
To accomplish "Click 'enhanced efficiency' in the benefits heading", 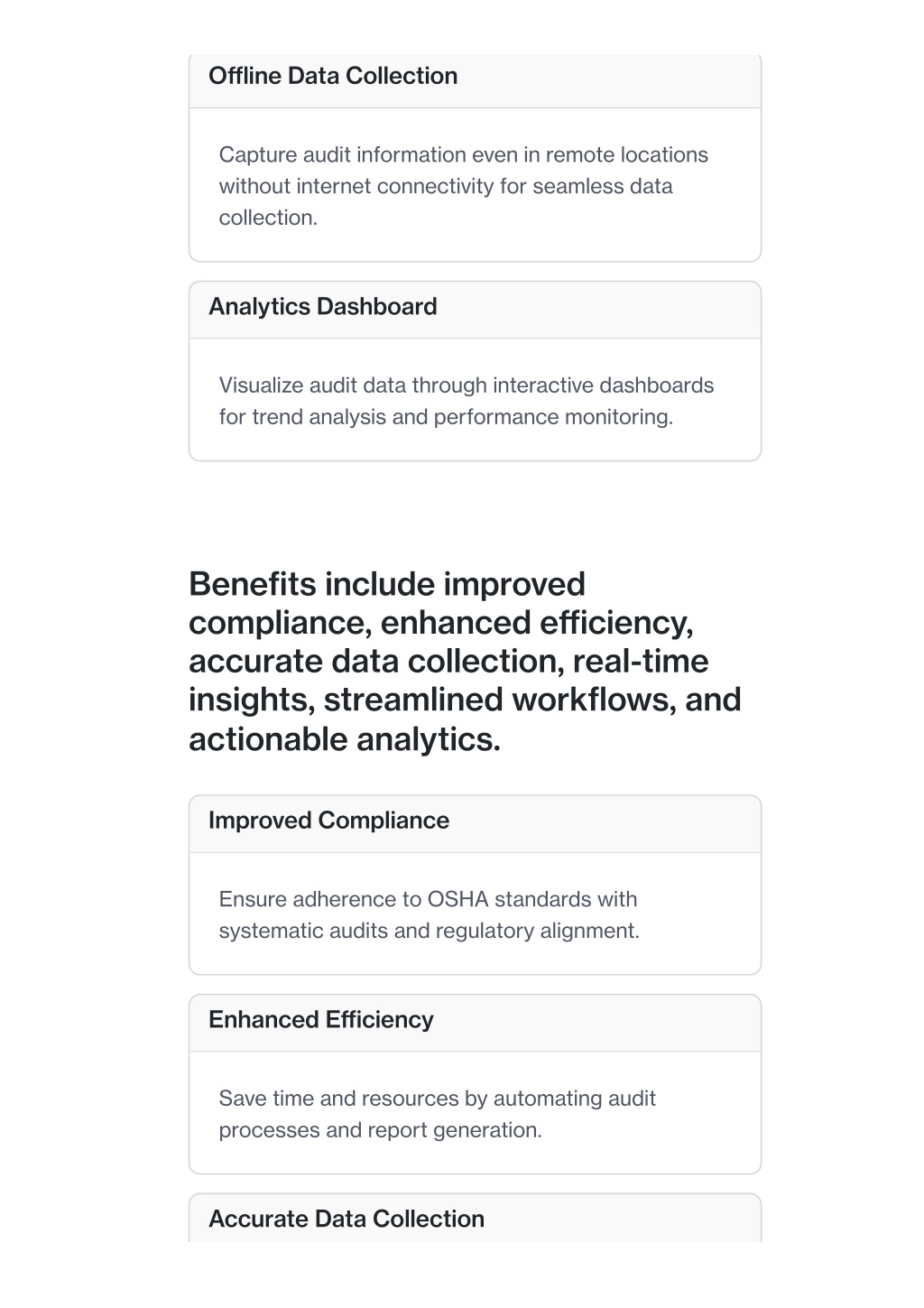I will 536,623.
